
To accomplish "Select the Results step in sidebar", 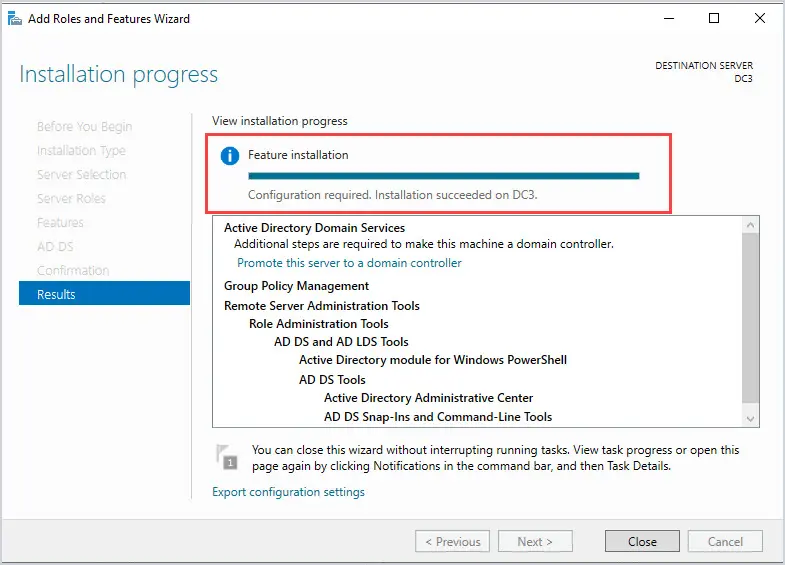I will (104, 294).
